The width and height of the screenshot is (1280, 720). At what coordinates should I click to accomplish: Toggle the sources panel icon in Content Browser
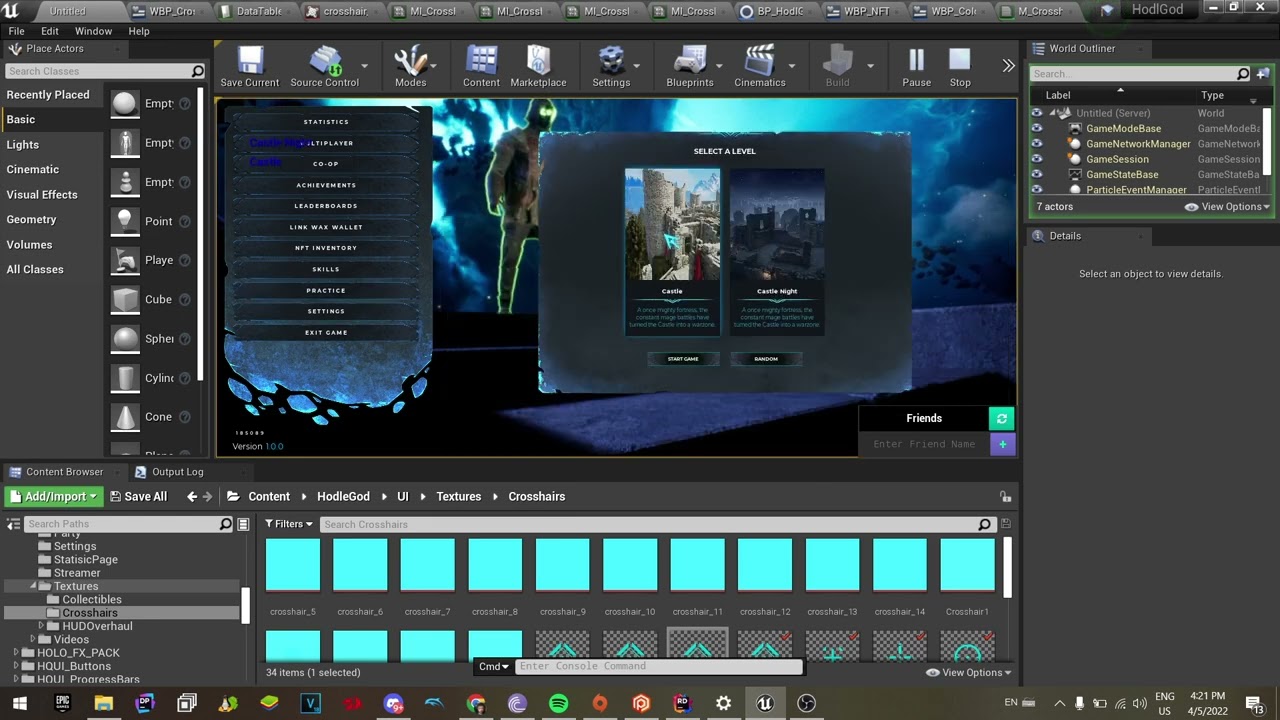click(14, 524)
